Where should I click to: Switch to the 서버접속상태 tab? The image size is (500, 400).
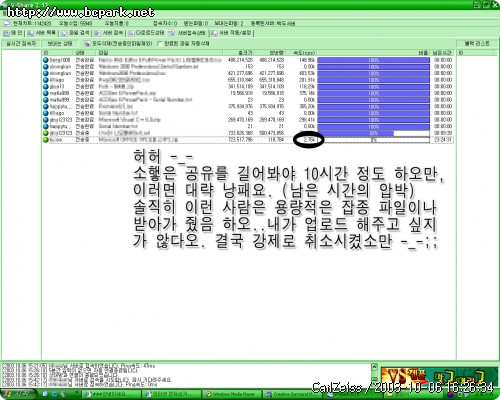tap(187, 33)
